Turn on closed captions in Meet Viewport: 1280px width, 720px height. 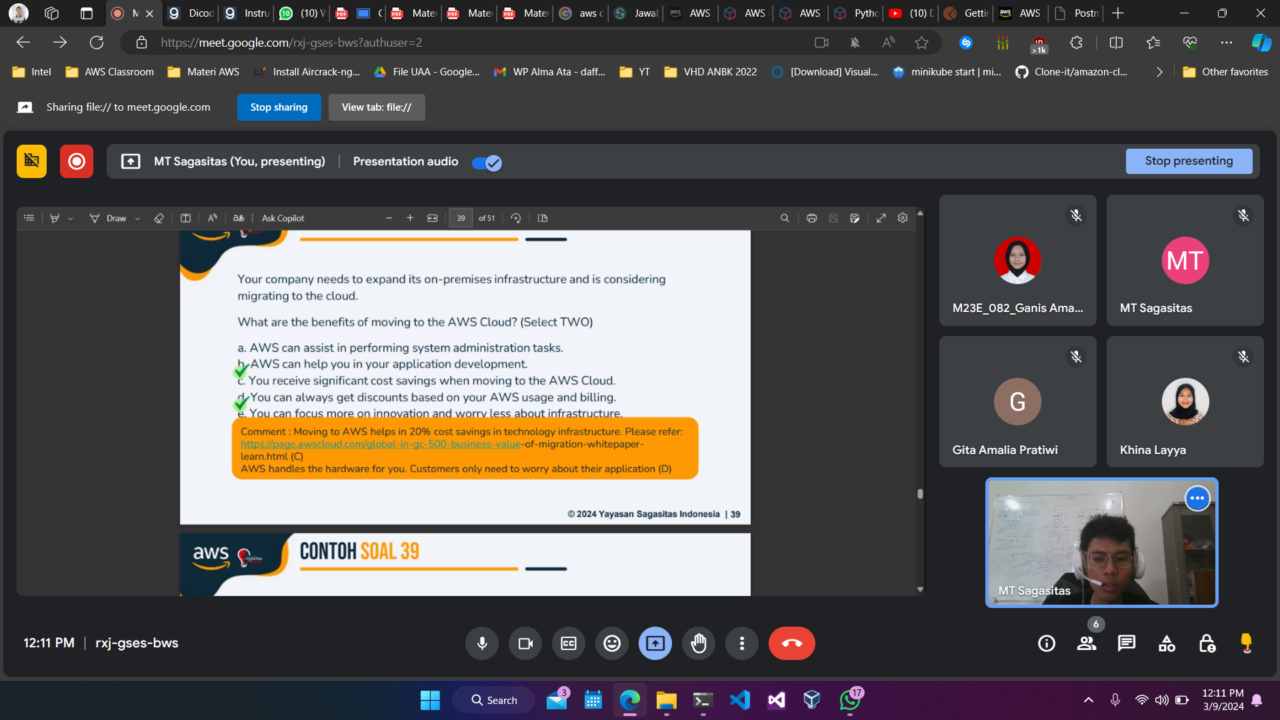tap(568, 644)
